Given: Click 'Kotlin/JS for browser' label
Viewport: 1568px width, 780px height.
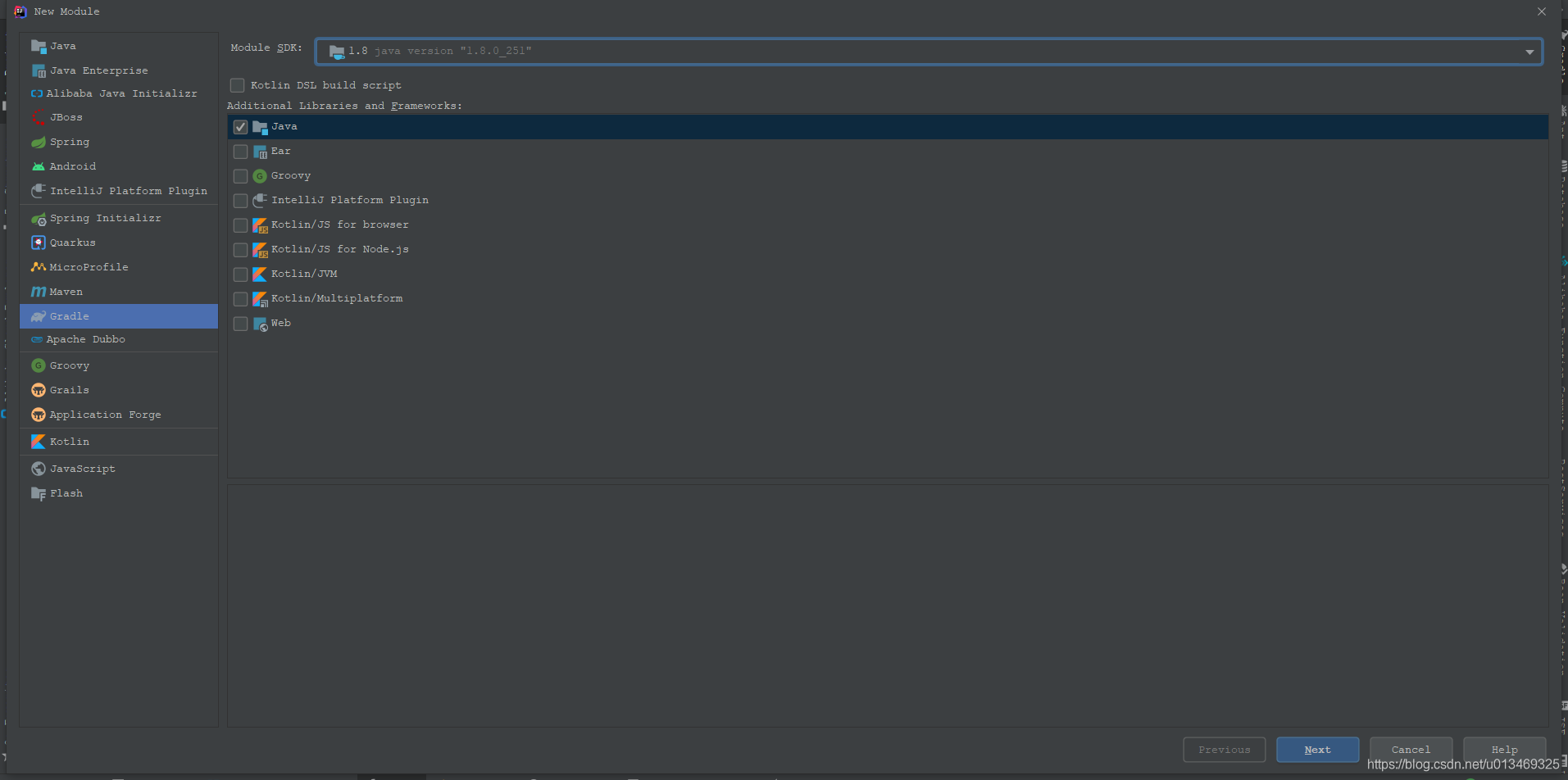Looking at the screenshot, I should pyautogui.click(x=340, y=224).
